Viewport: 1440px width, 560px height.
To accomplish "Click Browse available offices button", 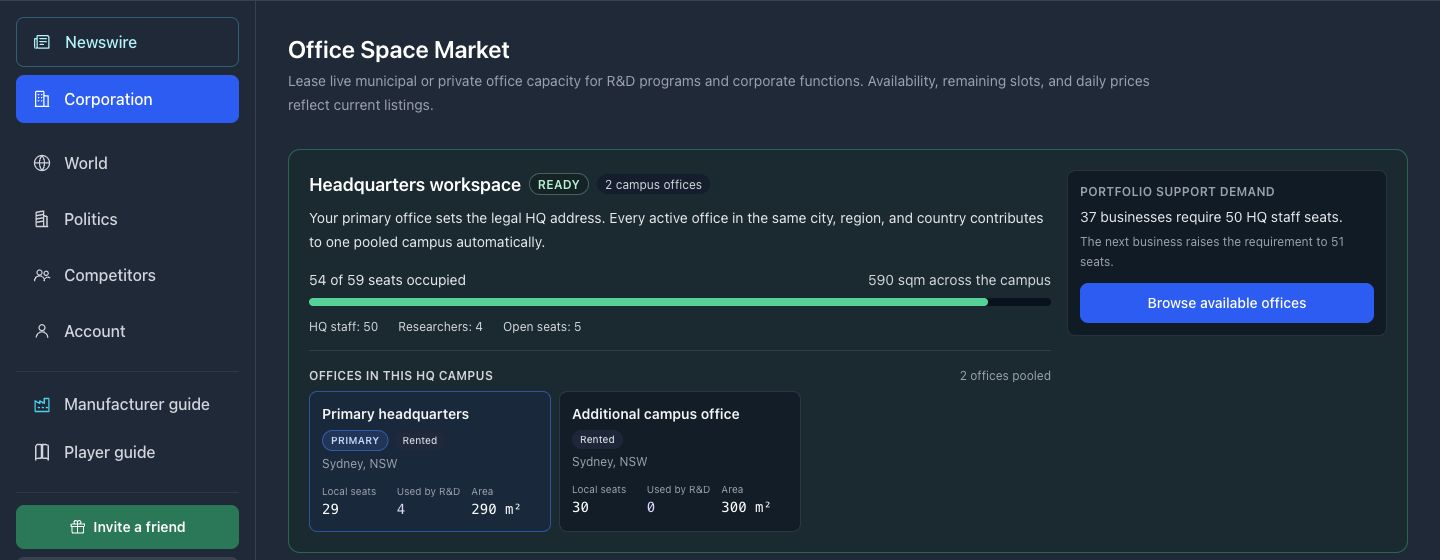I will [1227, 303].
